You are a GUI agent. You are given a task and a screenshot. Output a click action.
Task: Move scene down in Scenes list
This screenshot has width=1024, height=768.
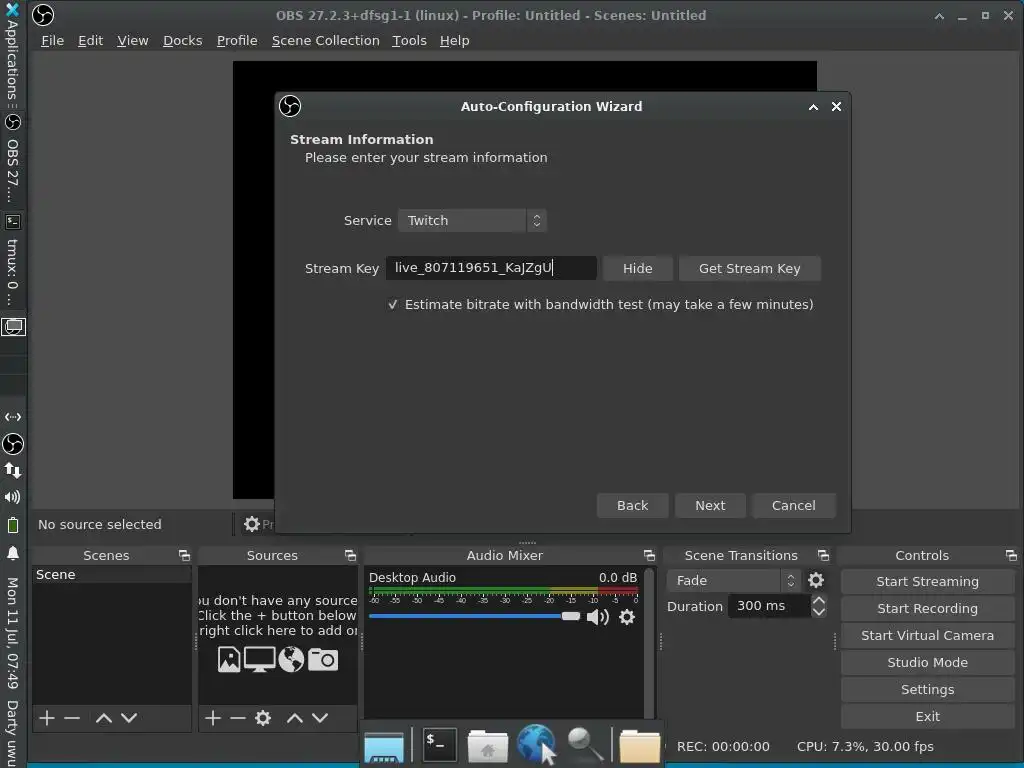click(129, 718)
